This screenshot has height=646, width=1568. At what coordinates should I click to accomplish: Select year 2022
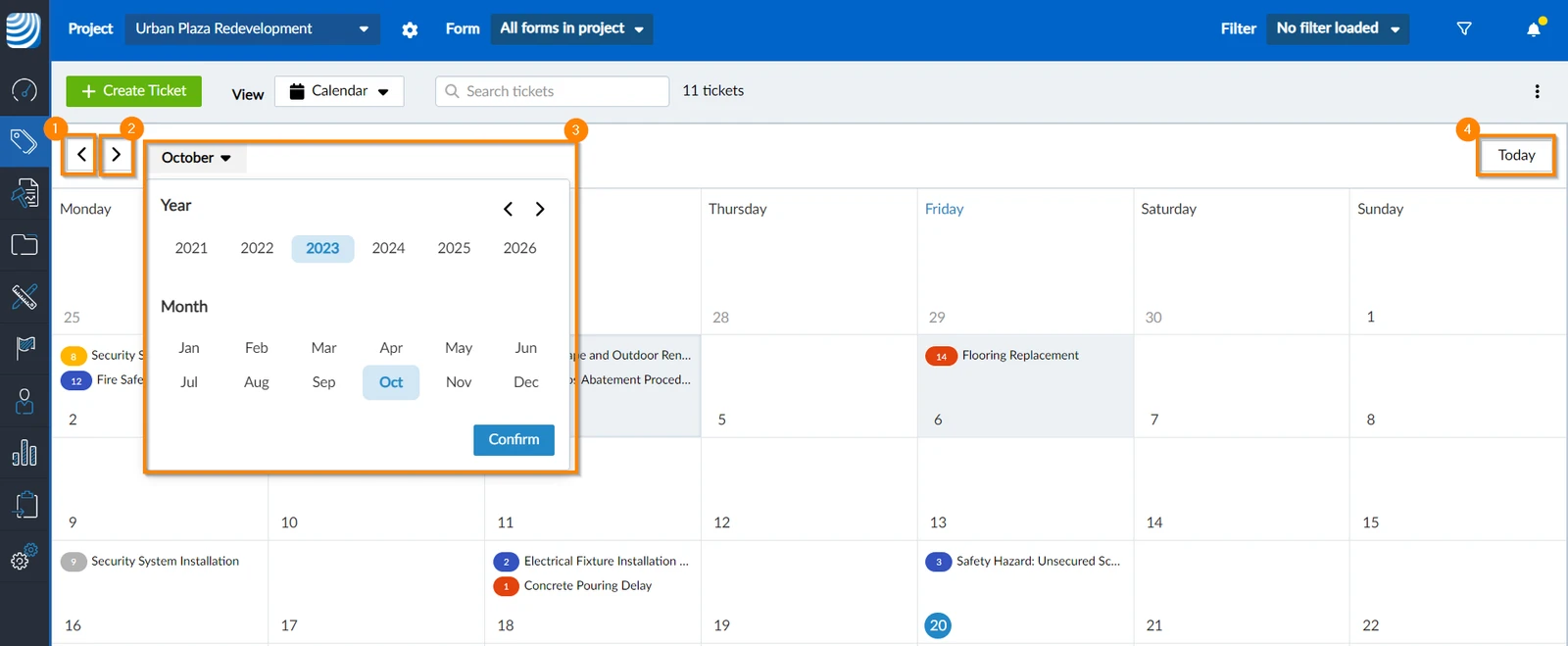pyautogui.click(x=257, y=248)
